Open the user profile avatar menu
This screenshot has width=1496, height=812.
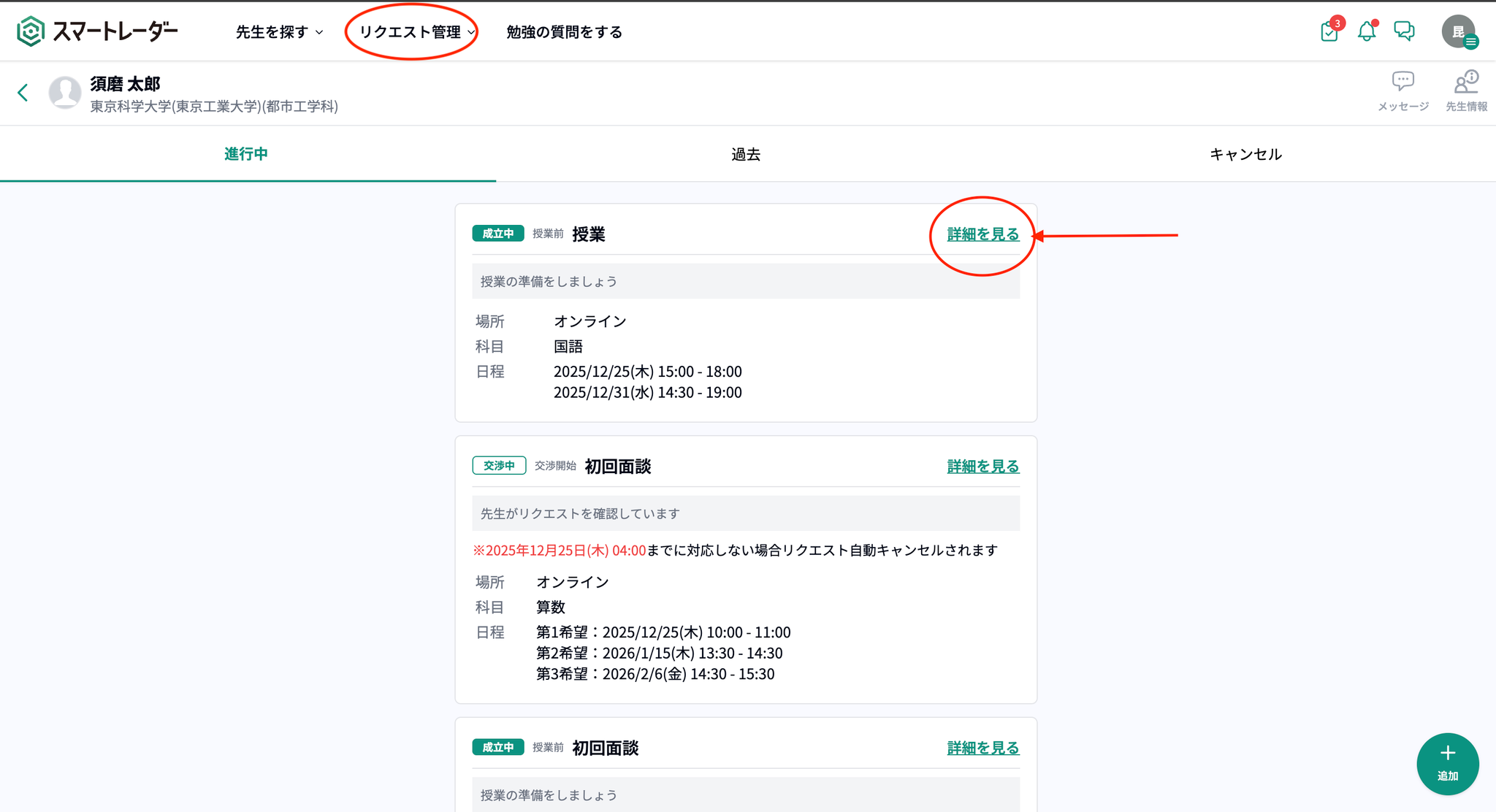[1459, 32]
